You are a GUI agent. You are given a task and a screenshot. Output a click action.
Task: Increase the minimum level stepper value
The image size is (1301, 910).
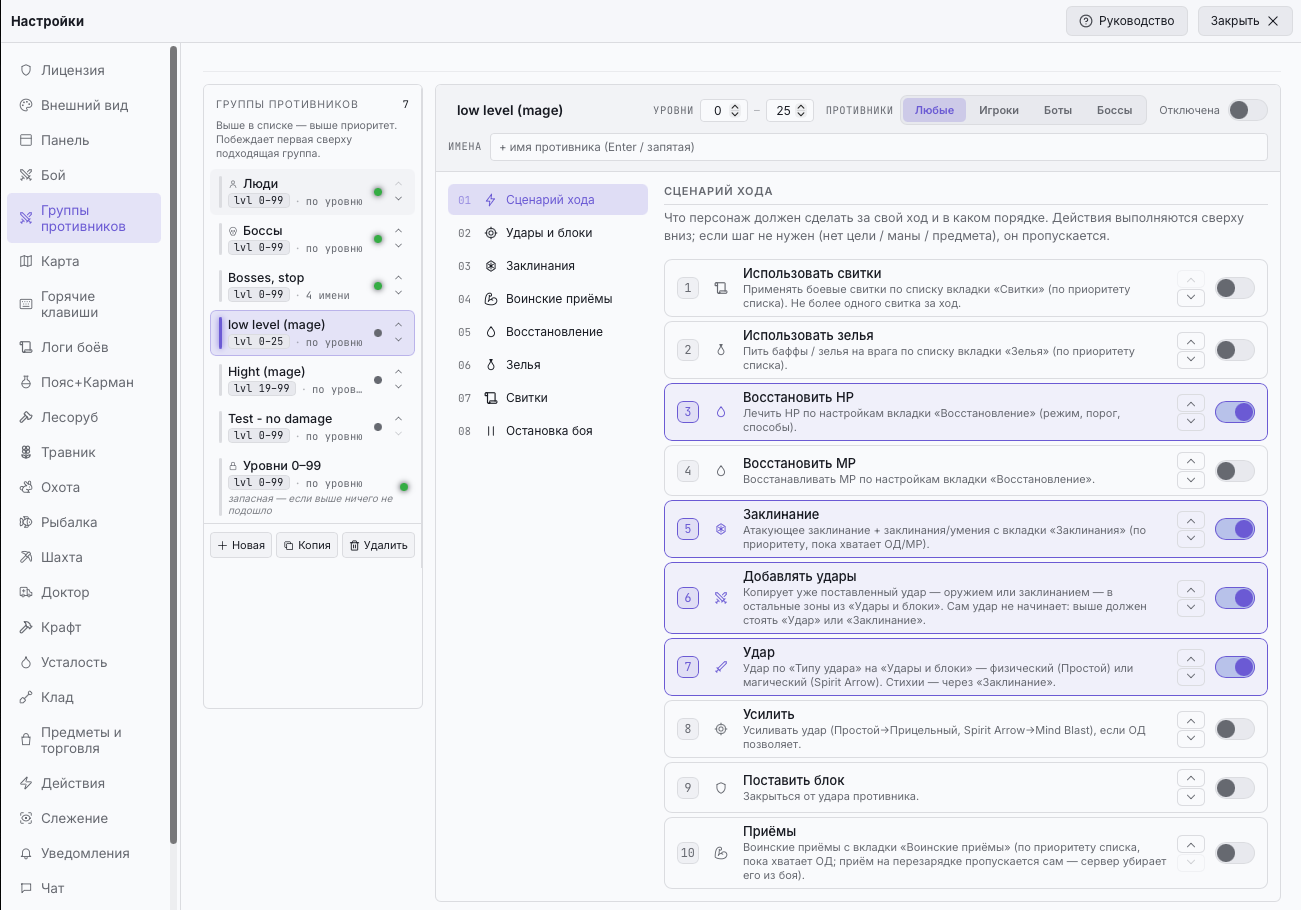pos(736,106)
